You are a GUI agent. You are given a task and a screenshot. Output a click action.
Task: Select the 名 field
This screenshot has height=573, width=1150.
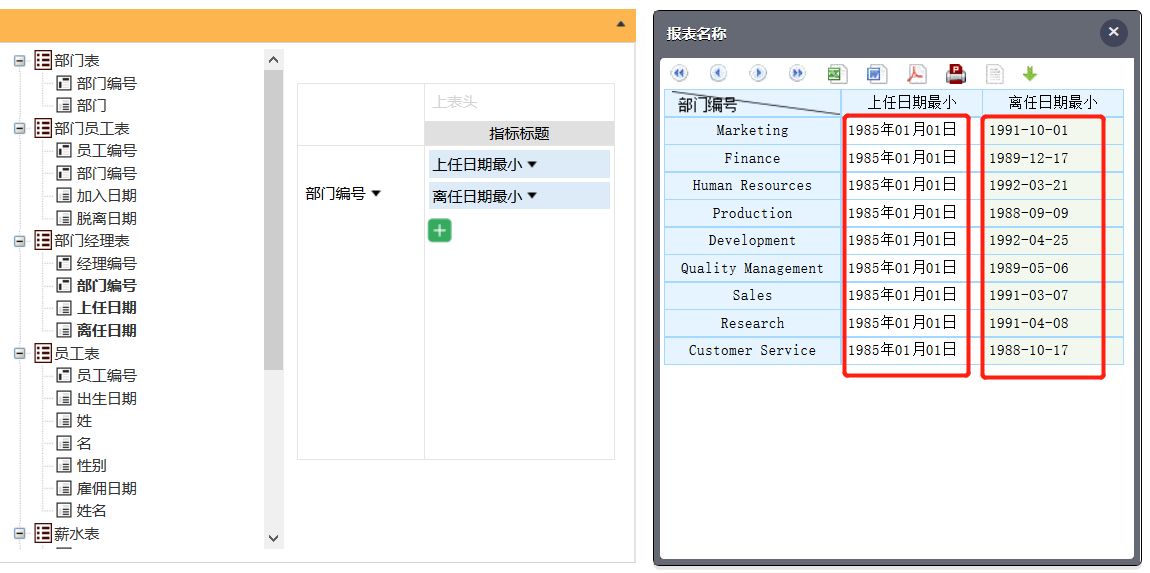coord(84,443)
